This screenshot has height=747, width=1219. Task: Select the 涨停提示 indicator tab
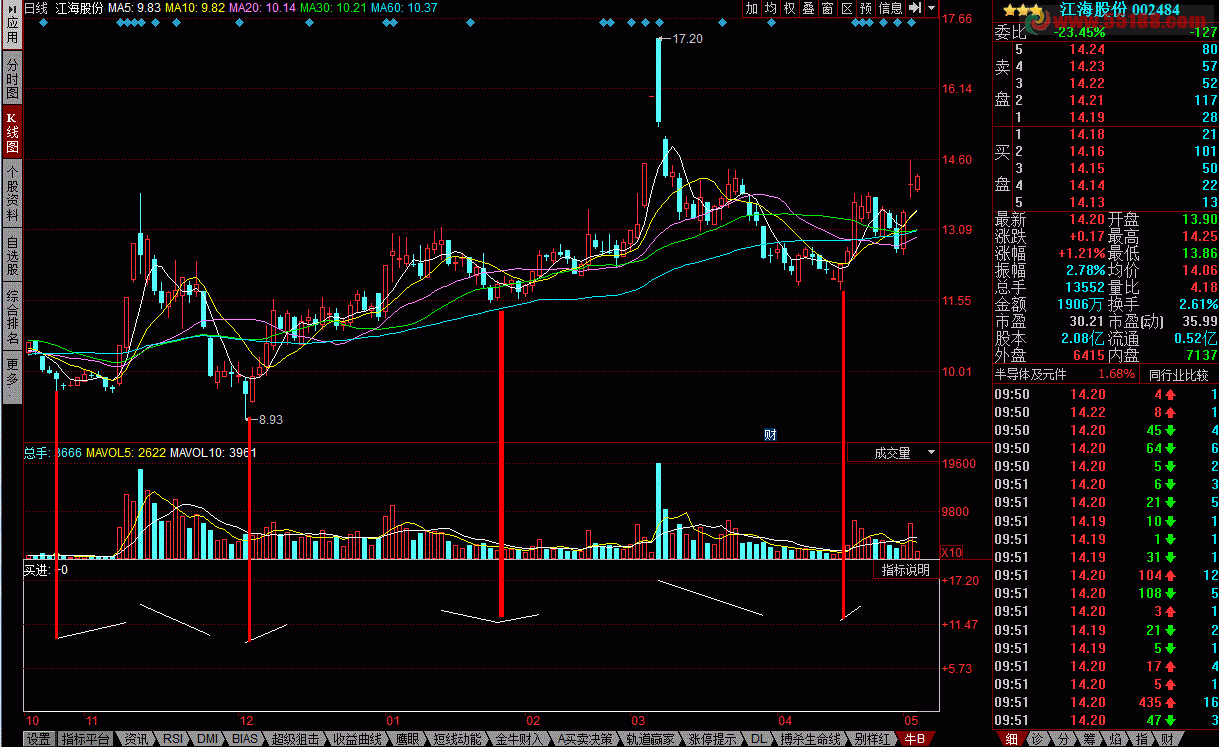tap(713, 739)
